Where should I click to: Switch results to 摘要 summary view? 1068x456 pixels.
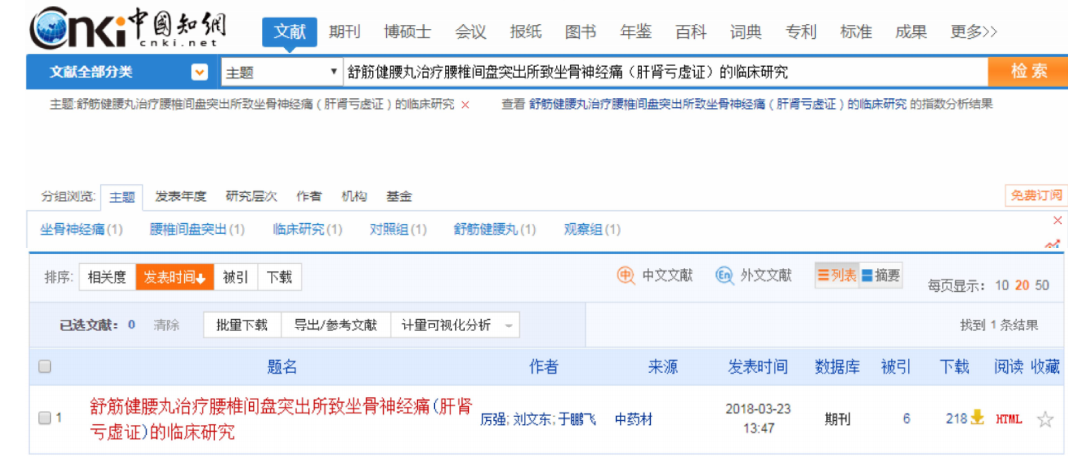[881, 275]
